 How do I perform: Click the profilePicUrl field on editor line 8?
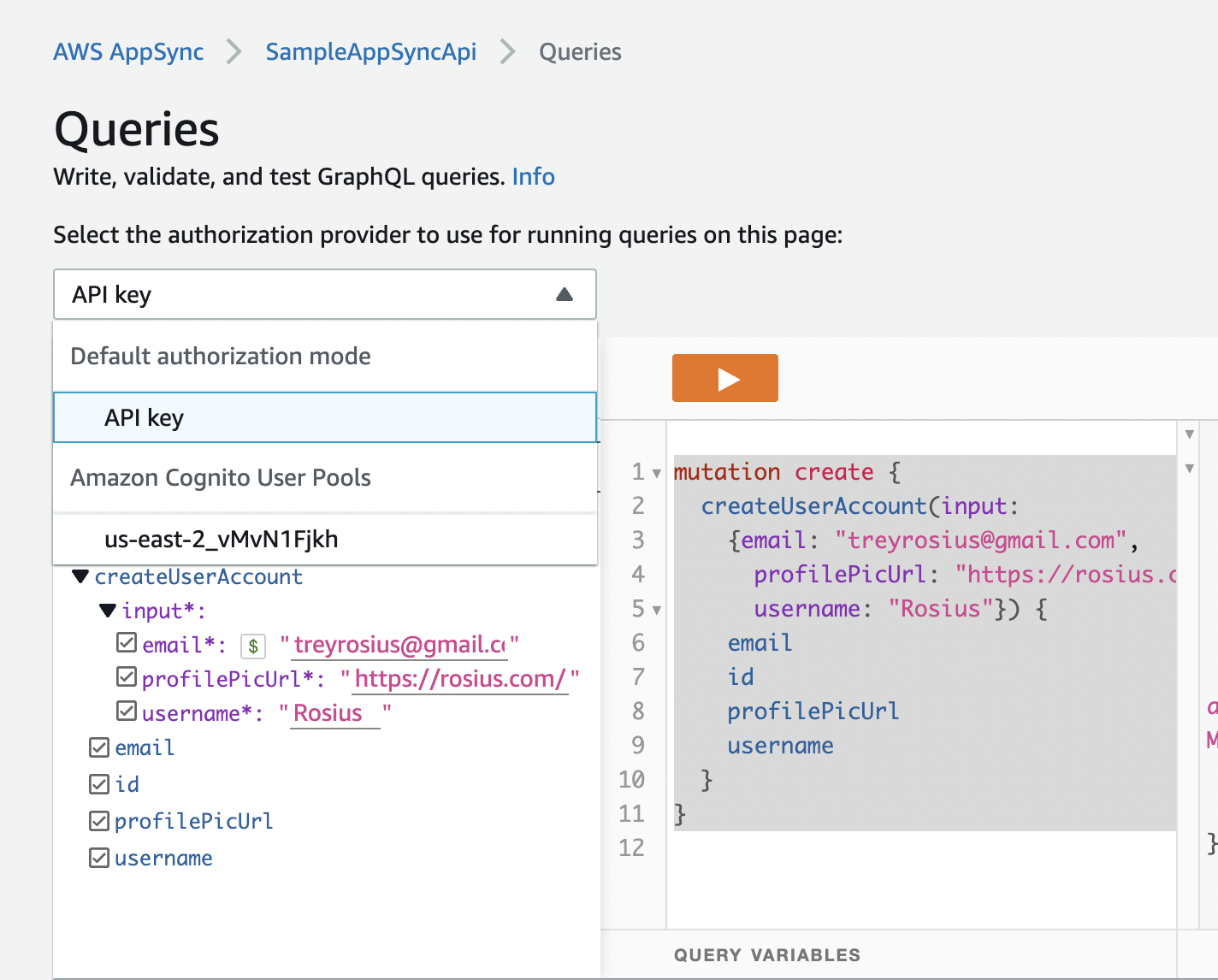pos(813,711)
